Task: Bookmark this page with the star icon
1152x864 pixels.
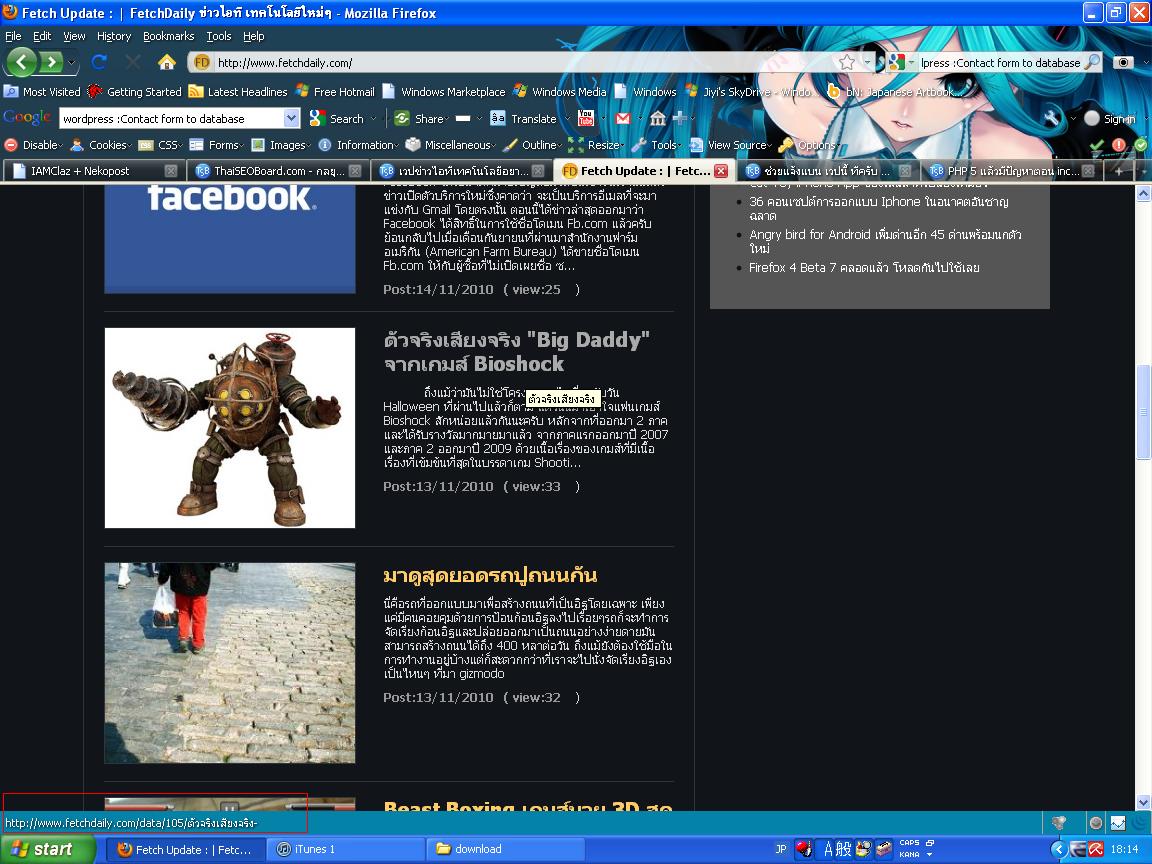Action: pyautogui.click(x=846, y=62)
